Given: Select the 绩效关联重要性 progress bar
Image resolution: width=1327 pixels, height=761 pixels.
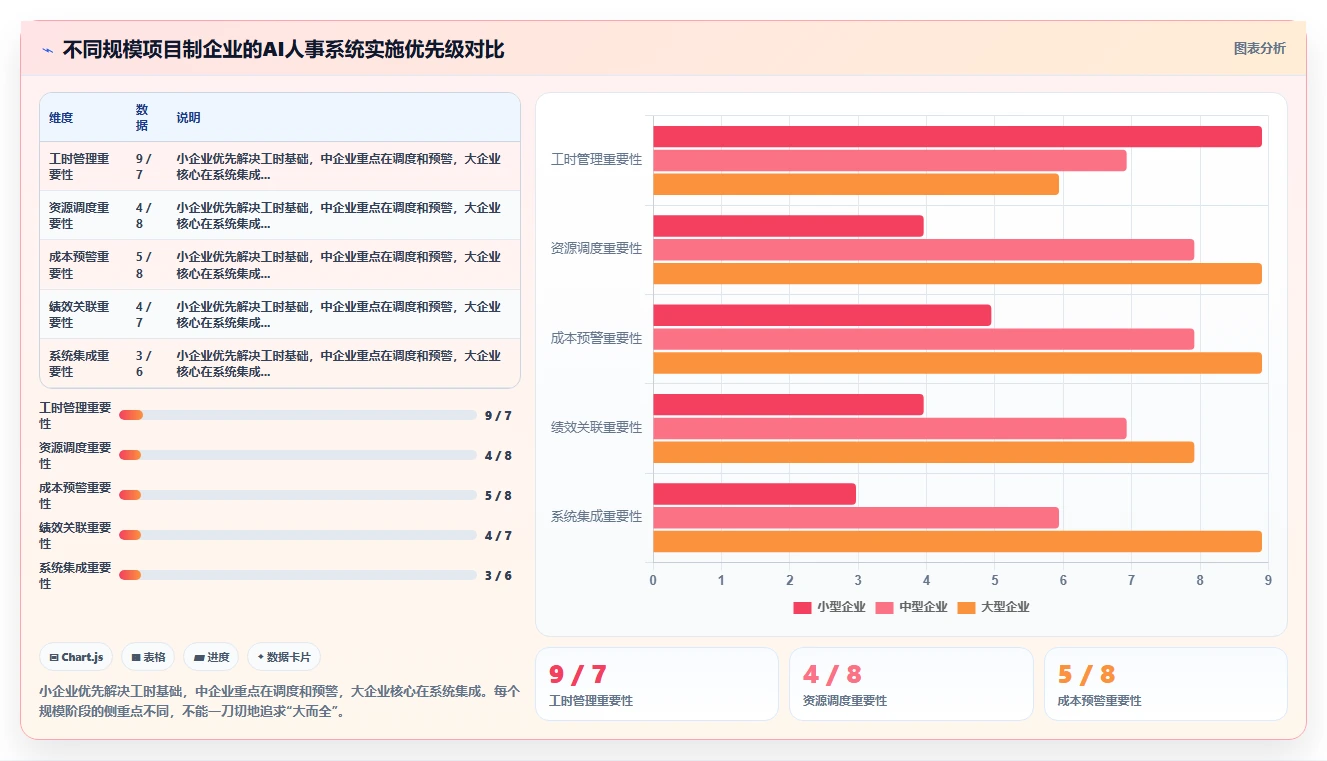Looking at the screenshot, I should [x=297, y=535].
